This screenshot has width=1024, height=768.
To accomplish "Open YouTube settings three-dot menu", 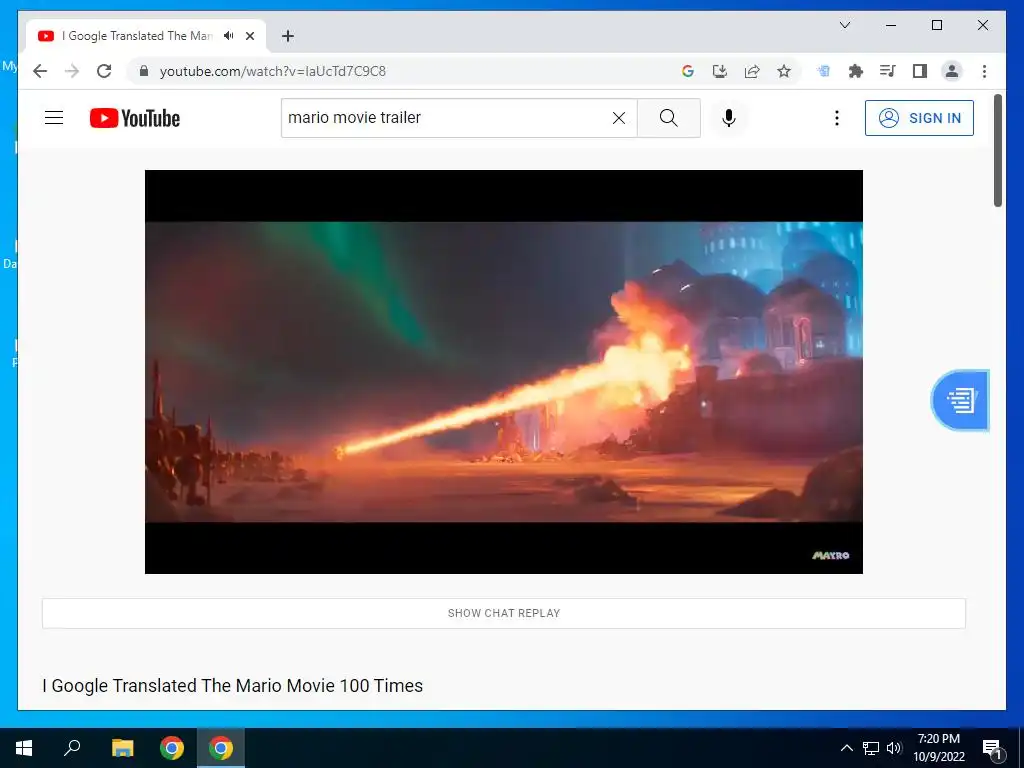I will click(837, 118).
